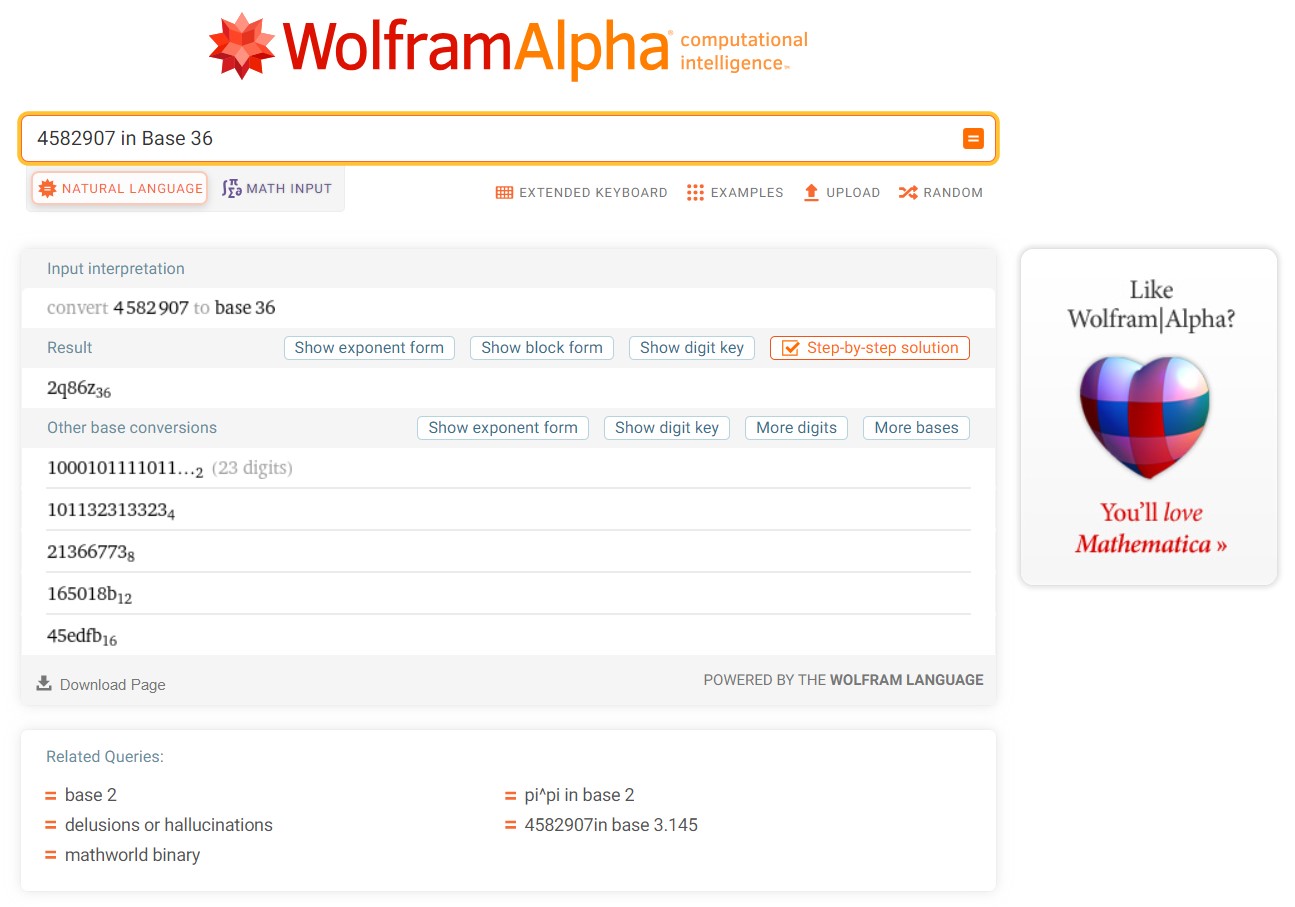Click the Mathematica heart-shaped image
Viewport: 1295px width, 907px height.
[1144, 416]
